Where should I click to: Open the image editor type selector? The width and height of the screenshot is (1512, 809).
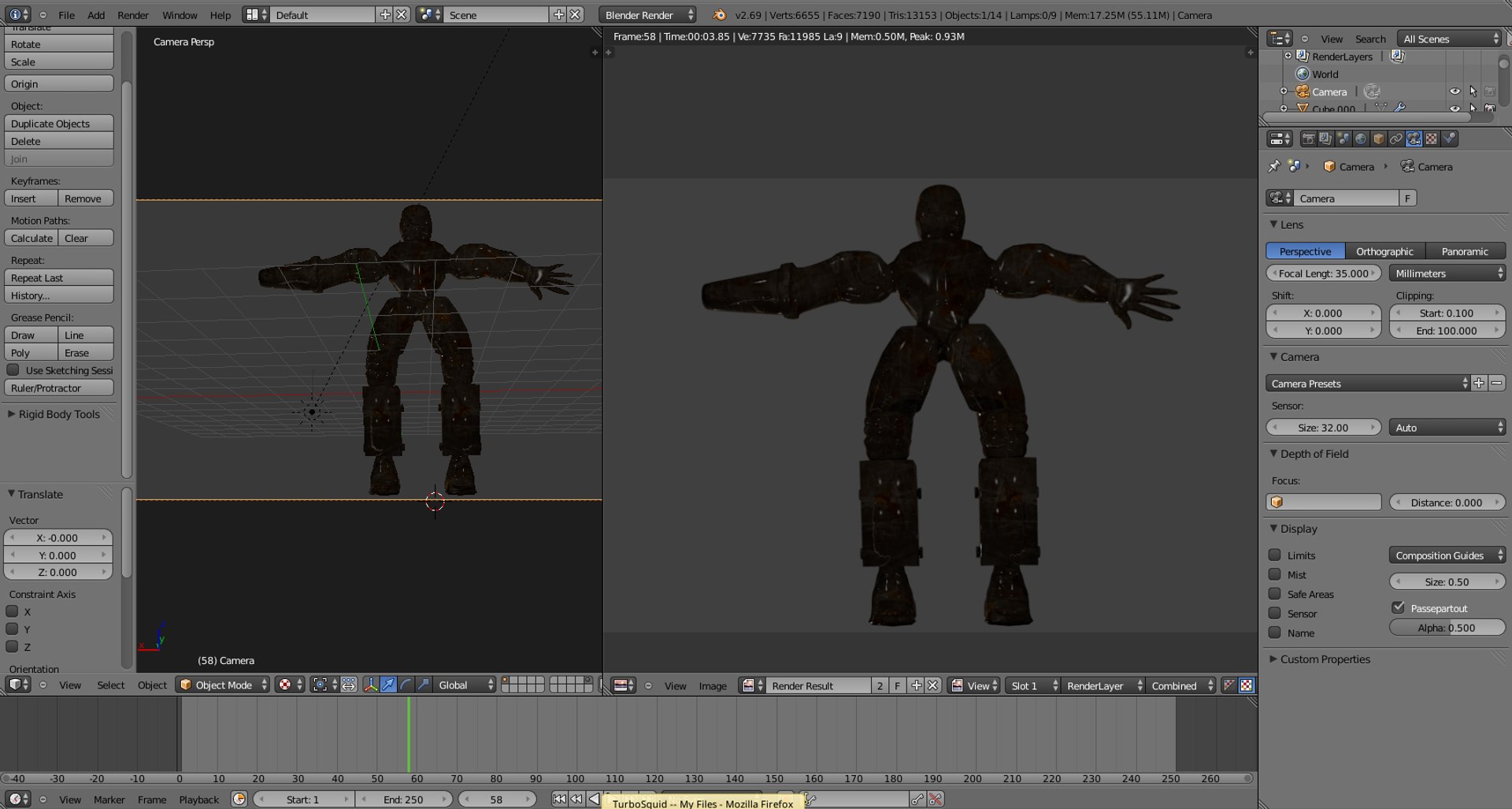tap(624, 685)
